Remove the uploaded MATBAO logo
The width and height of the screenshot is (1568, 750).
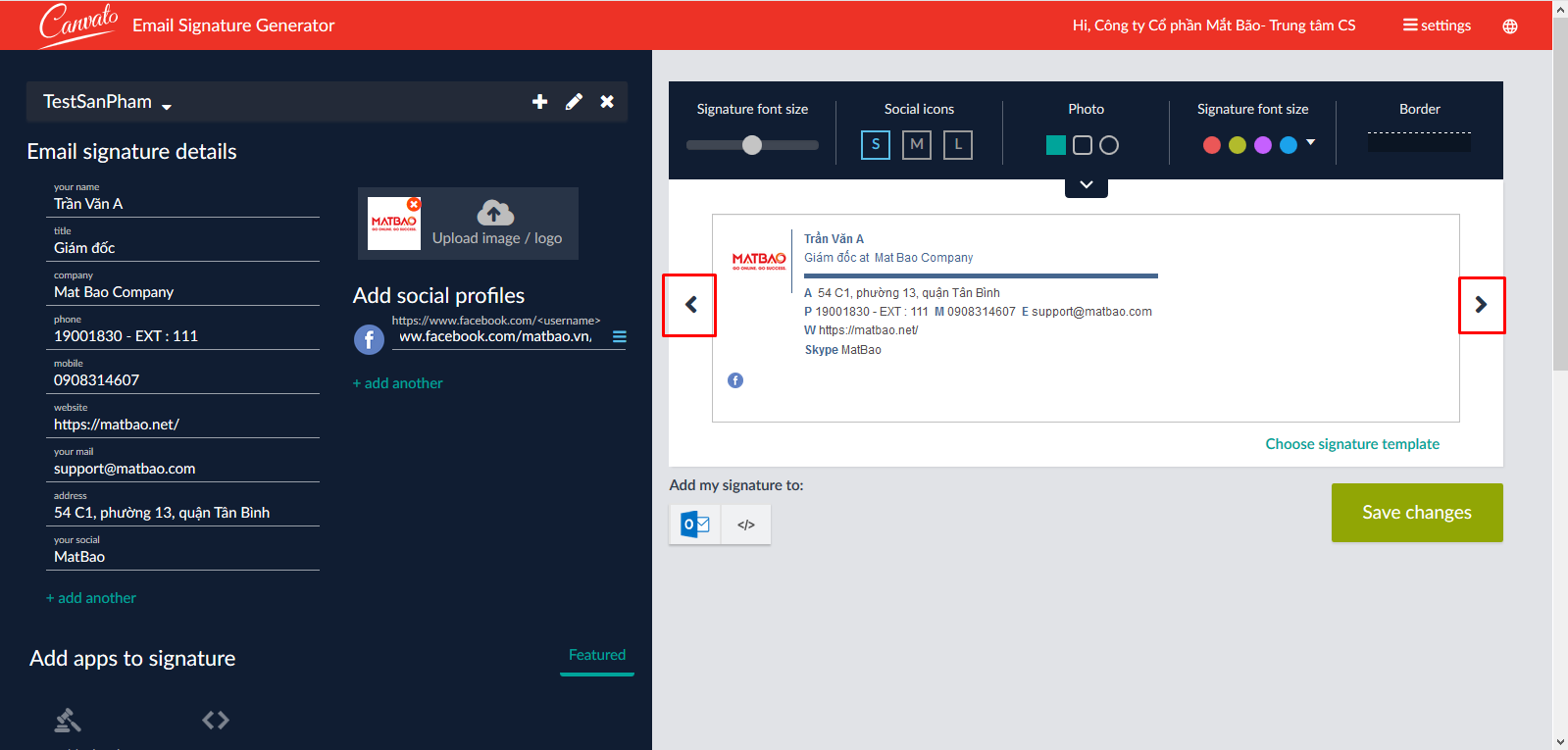(414, 204)
